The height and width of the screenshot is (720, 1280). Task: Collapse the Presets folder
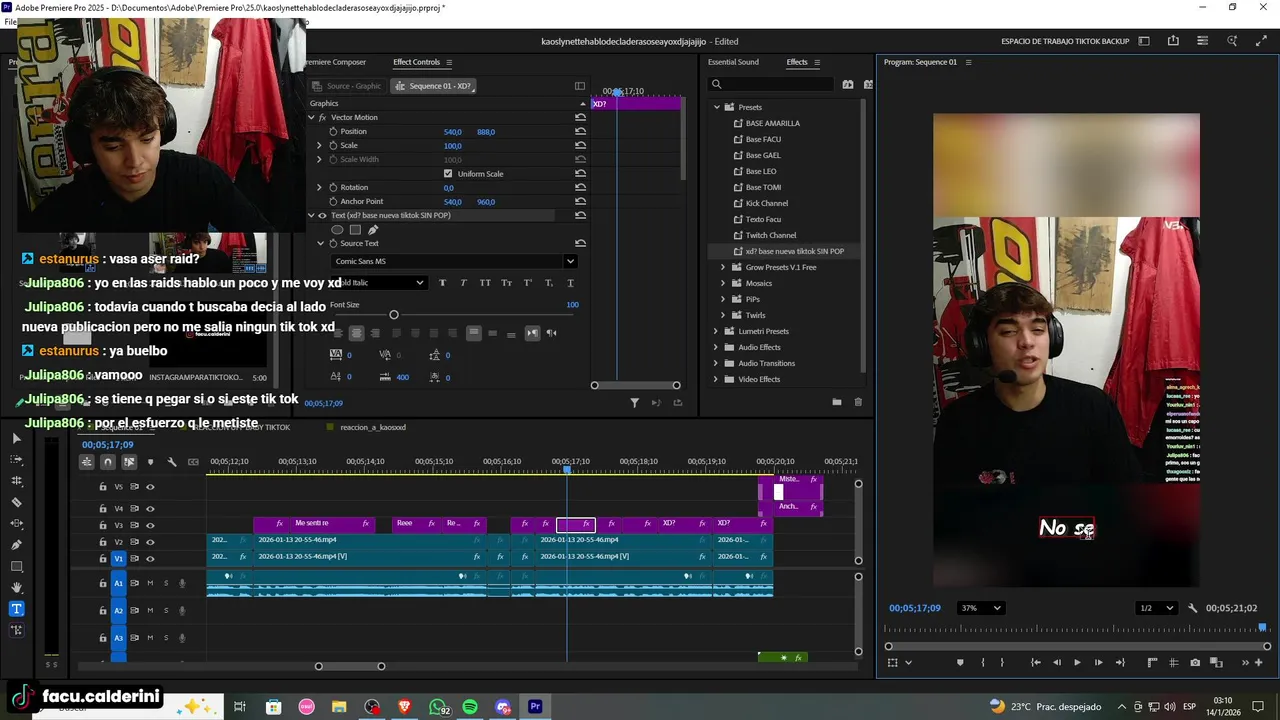[x=716, y=107]
